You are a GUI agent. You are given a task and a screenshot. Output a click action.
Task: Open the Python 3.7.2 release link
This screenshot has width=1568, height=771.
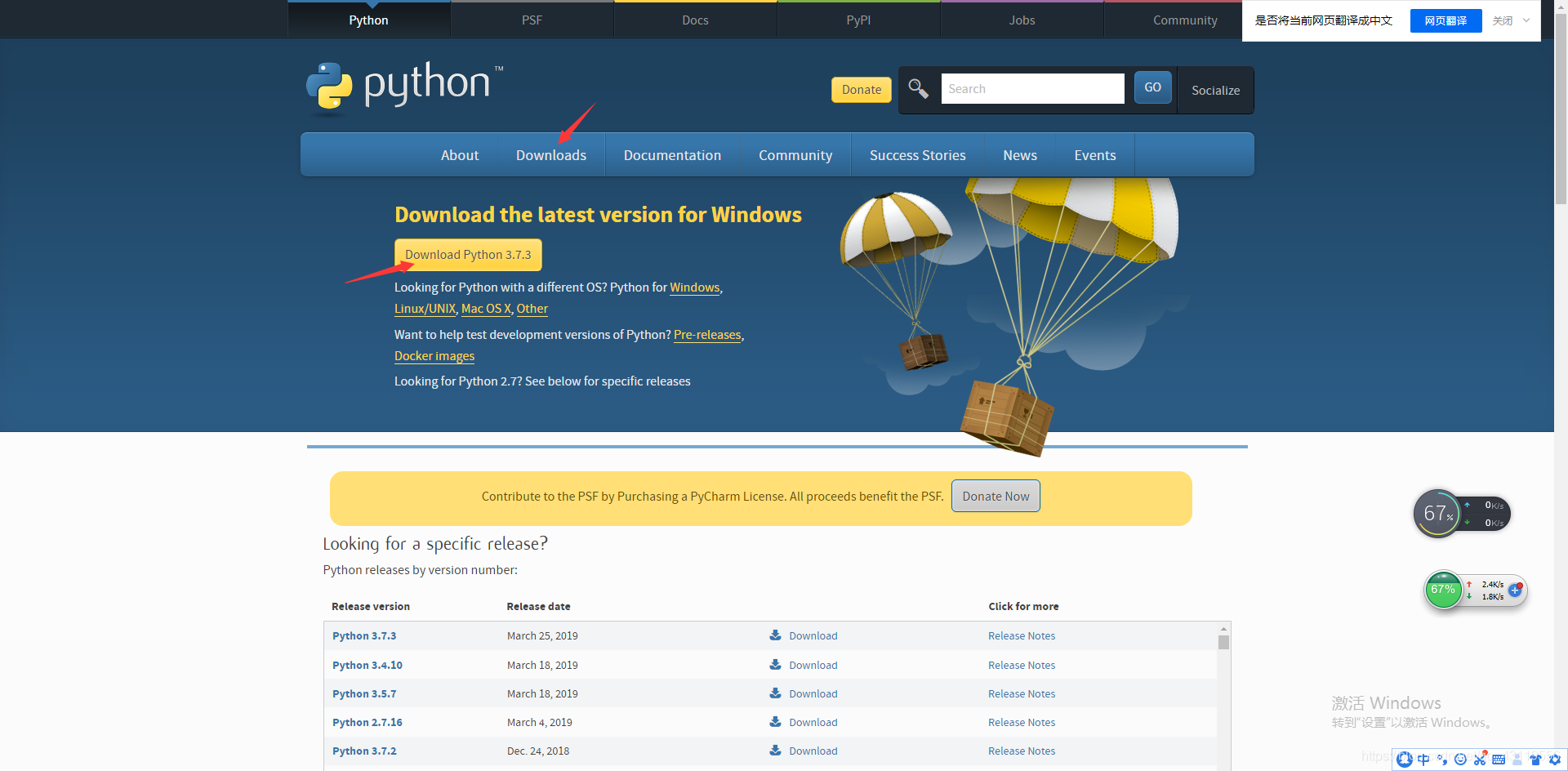(x=364, y=751)
